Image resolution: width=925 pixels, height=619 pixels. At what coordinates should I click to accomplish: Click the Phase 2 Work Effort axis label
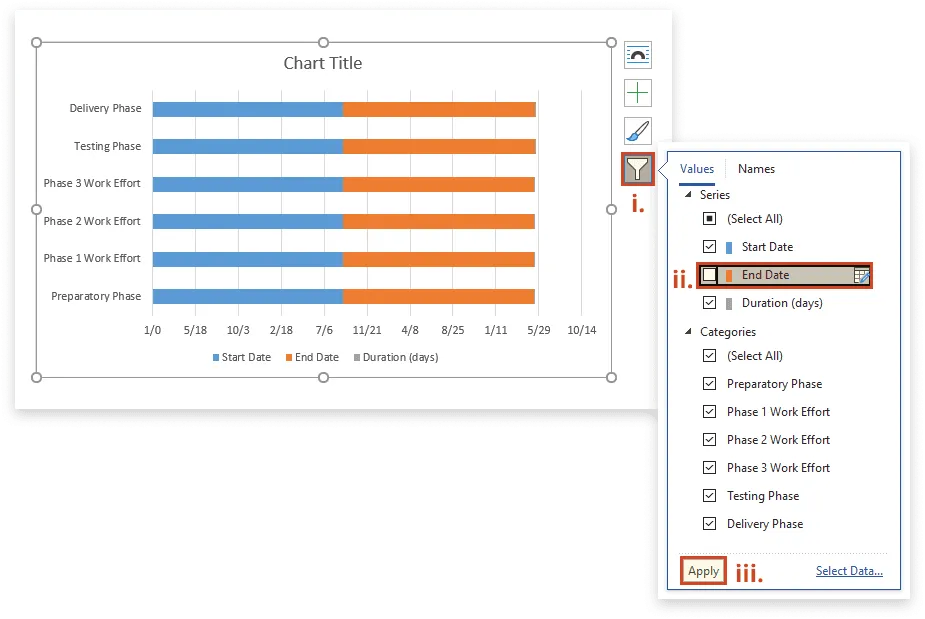click(92, 221)
